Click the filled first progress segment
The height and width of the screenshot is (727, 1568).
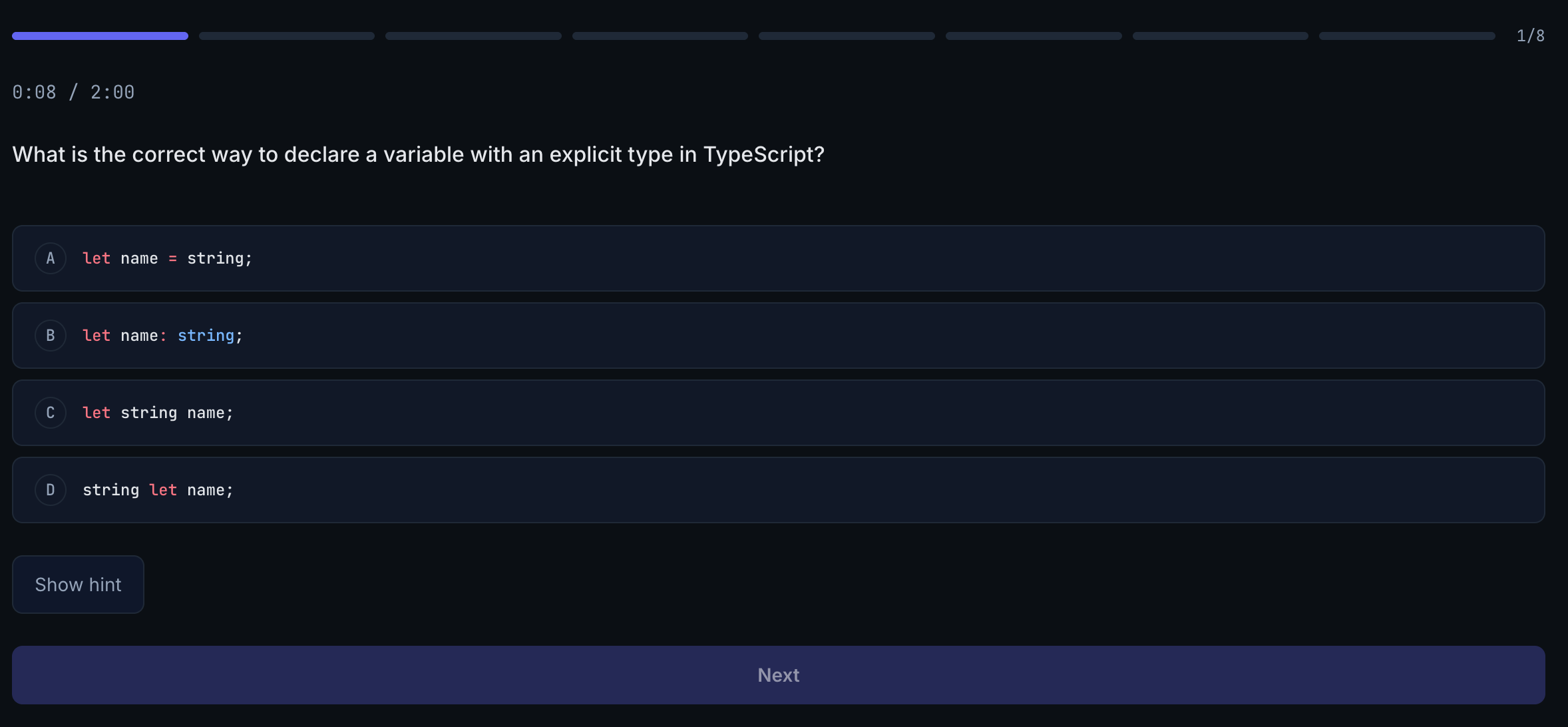point(100,35)
